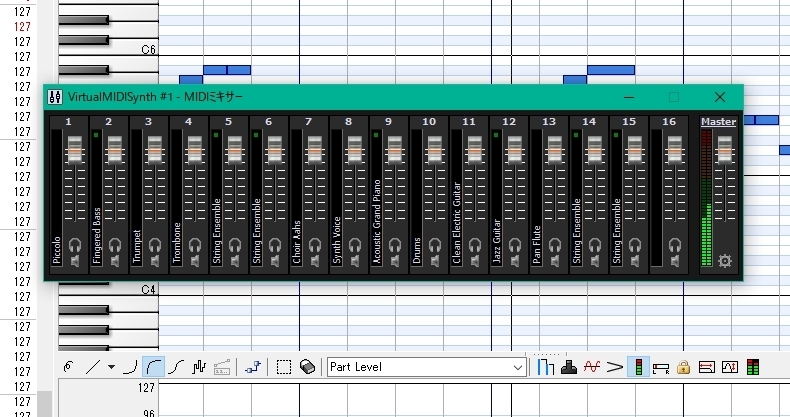Image resolution: width=790 pixels, height=417 pixels.
Task: Select the straight line tool
Action: click(92, 367)
